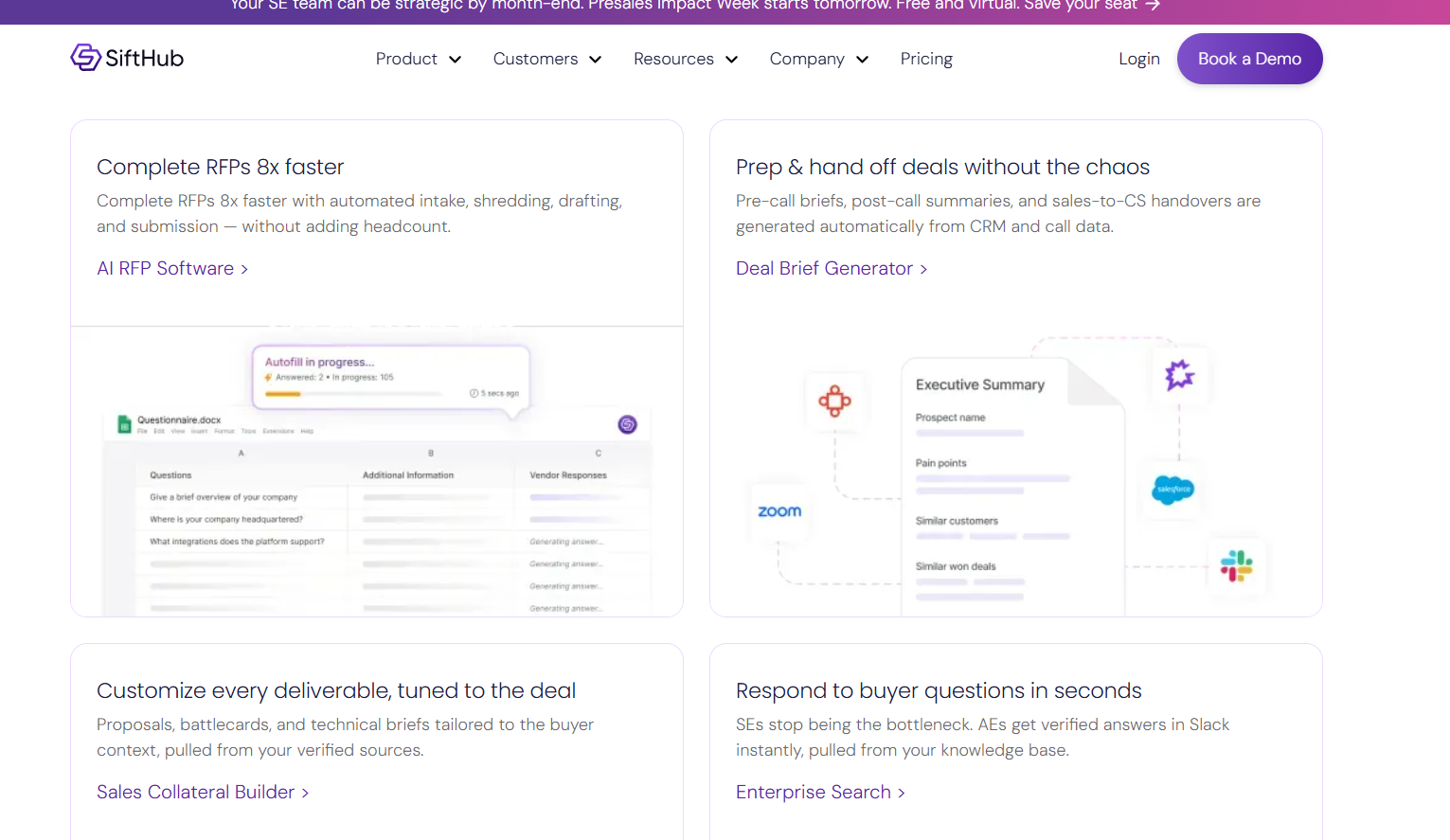Click 'Prep & hand off deals without the chaos'
The height and width of the screenshot is (840, 1450).
(x=942, y=168)
